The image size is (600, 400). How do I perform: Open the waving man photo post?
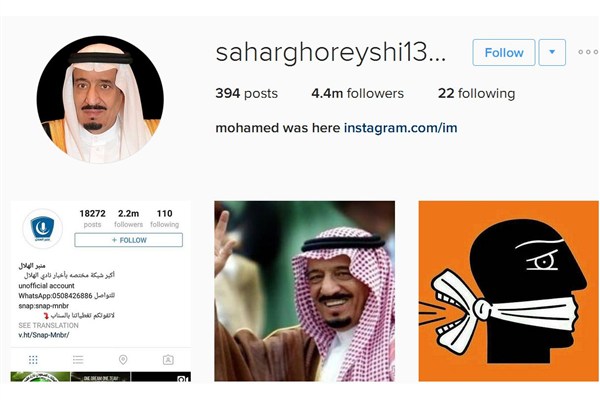tap(305, 291)
